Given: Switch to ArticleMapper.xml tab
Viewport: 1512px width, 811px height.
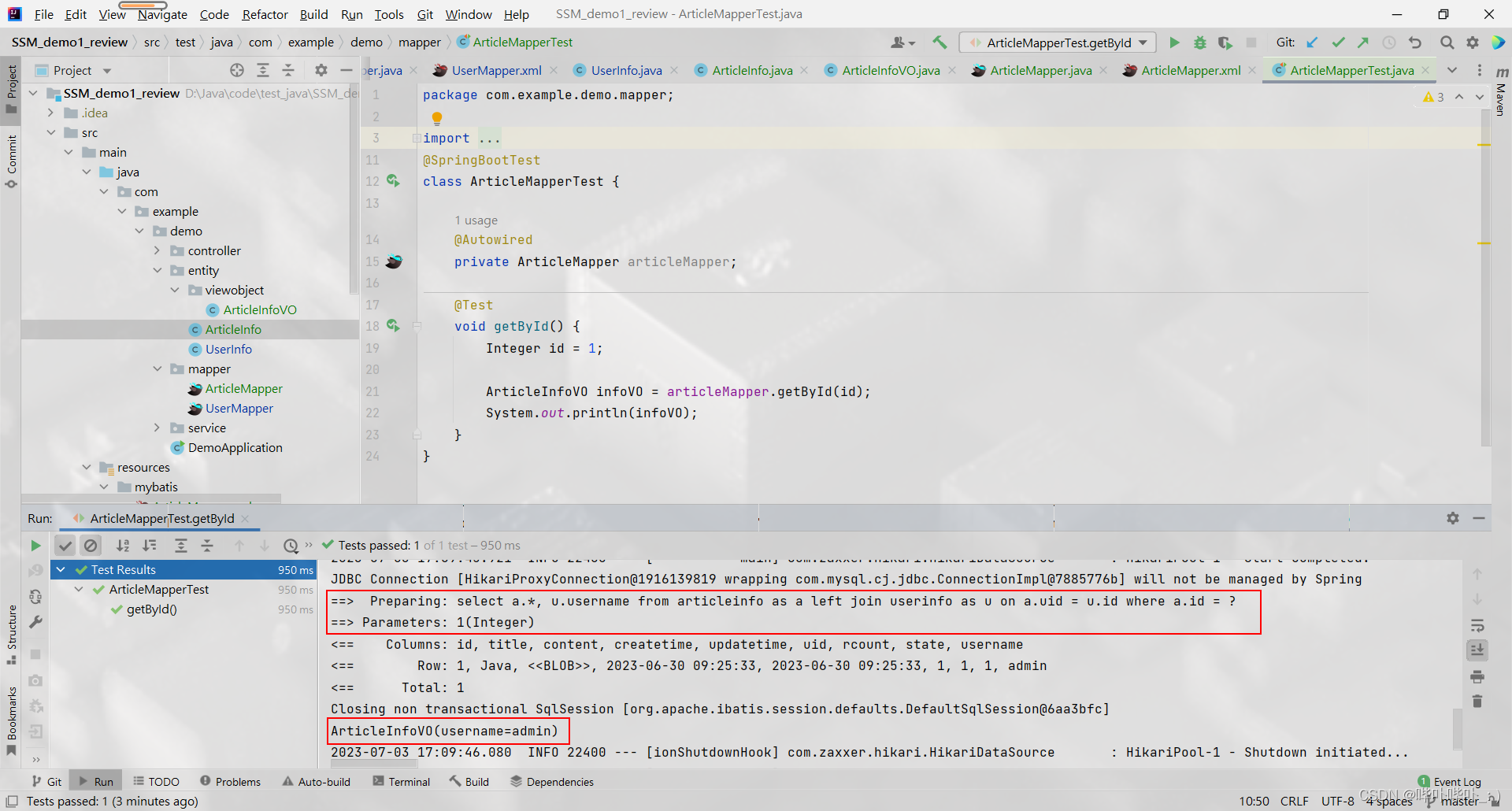Looking at the screenshot, I should (1190, 70).
